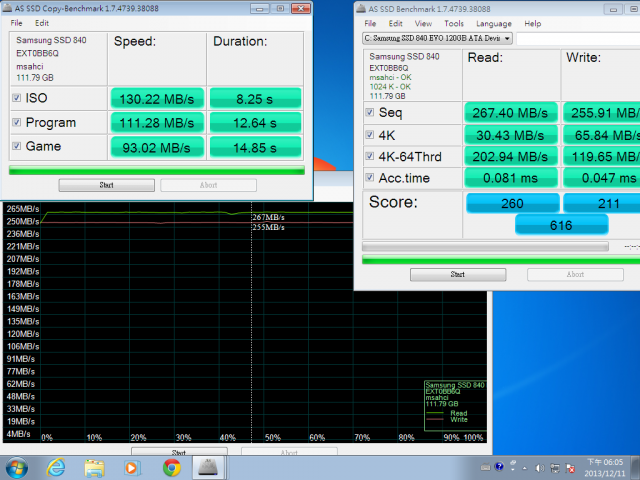Show hidden system tray icons arrow
The image size is (640, 480).
click(x=524, y=468)
